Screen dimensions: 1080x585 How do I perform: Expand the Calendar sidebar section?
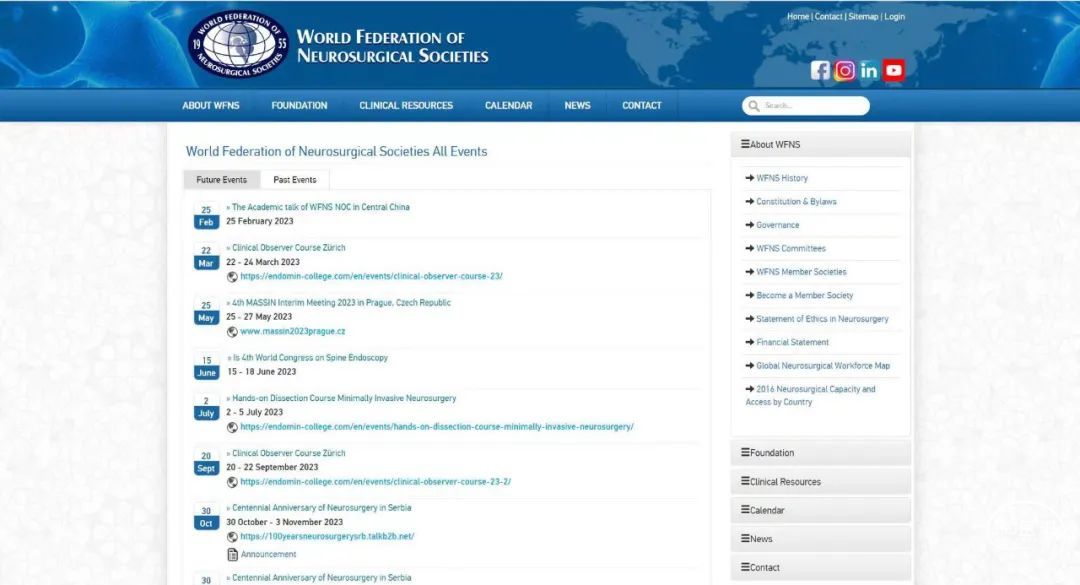[820, 510]
